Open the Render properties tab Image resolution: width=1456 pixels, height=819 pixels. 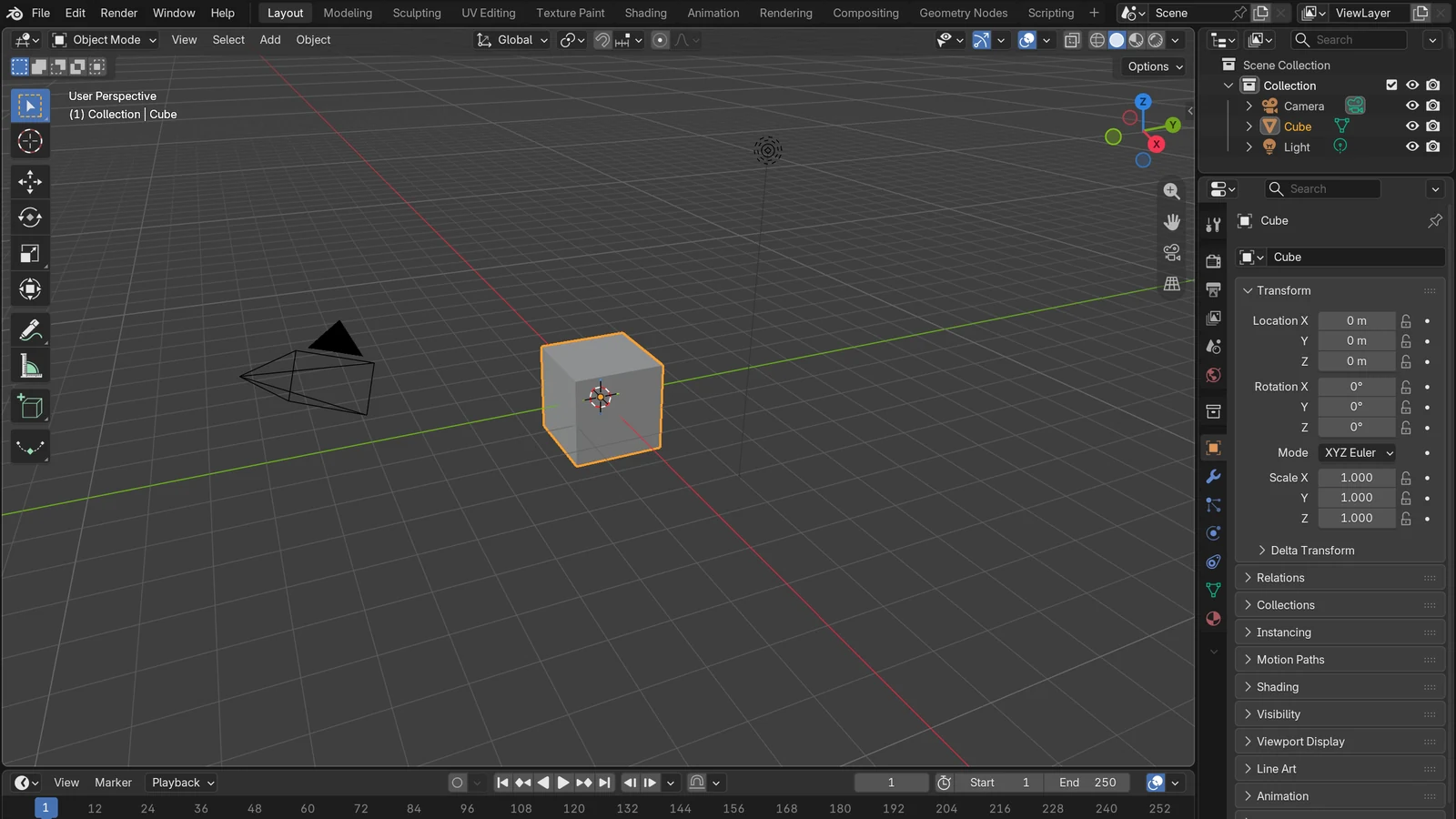click(x=1213, y=261)
